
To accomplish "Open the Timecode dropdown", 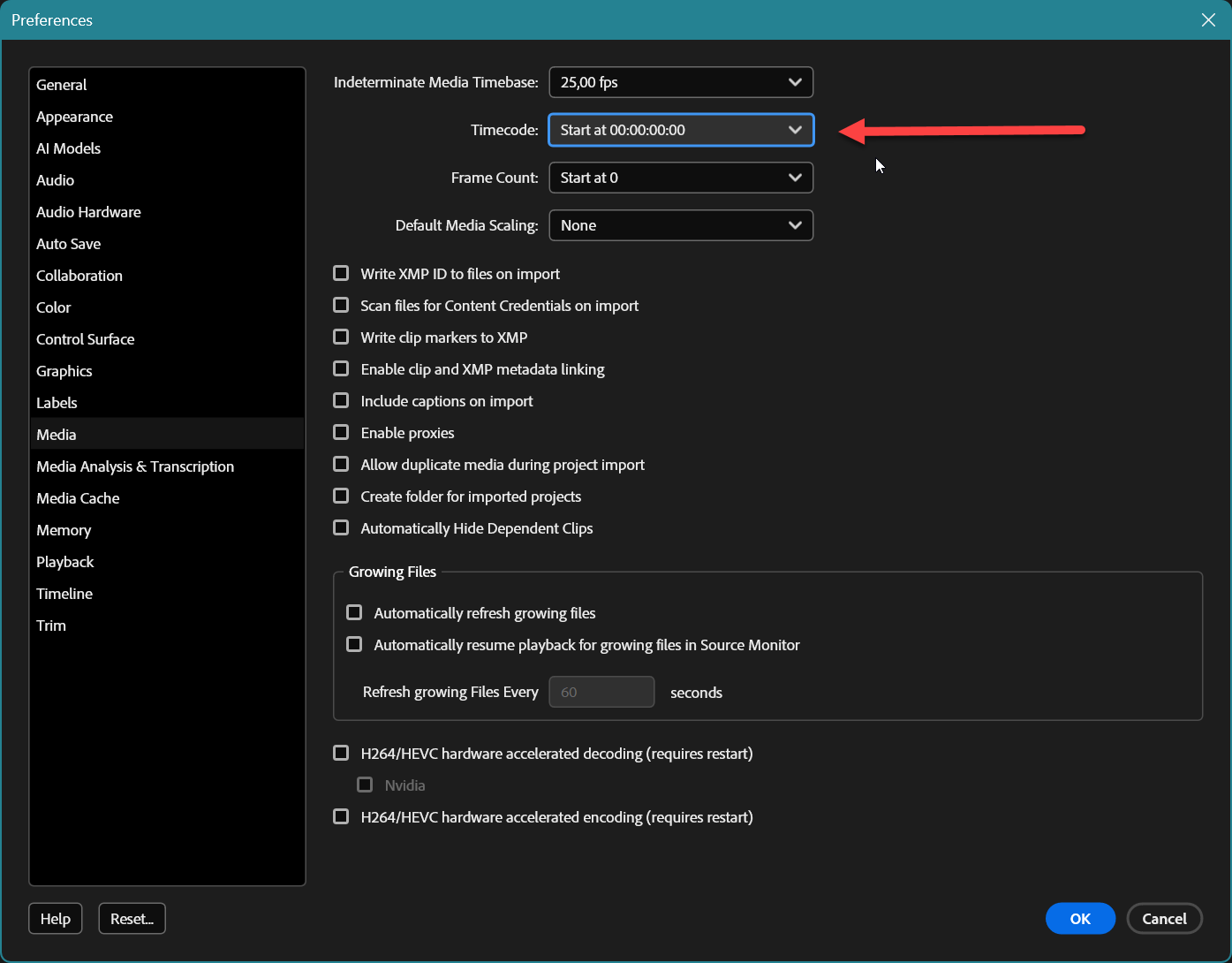I will coord(680,130).
